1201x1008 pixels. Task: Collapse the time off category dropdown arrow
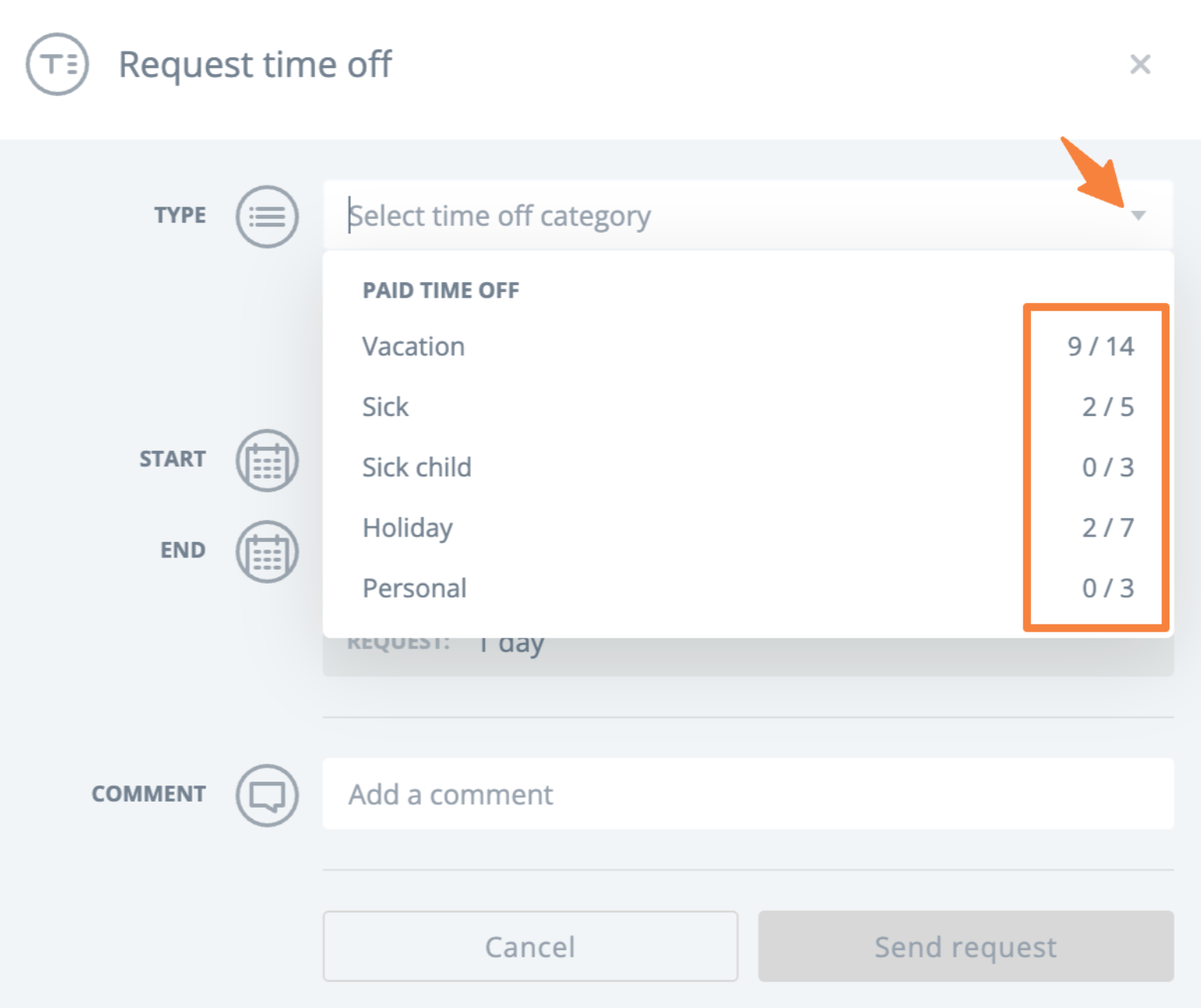point(1138,216)
